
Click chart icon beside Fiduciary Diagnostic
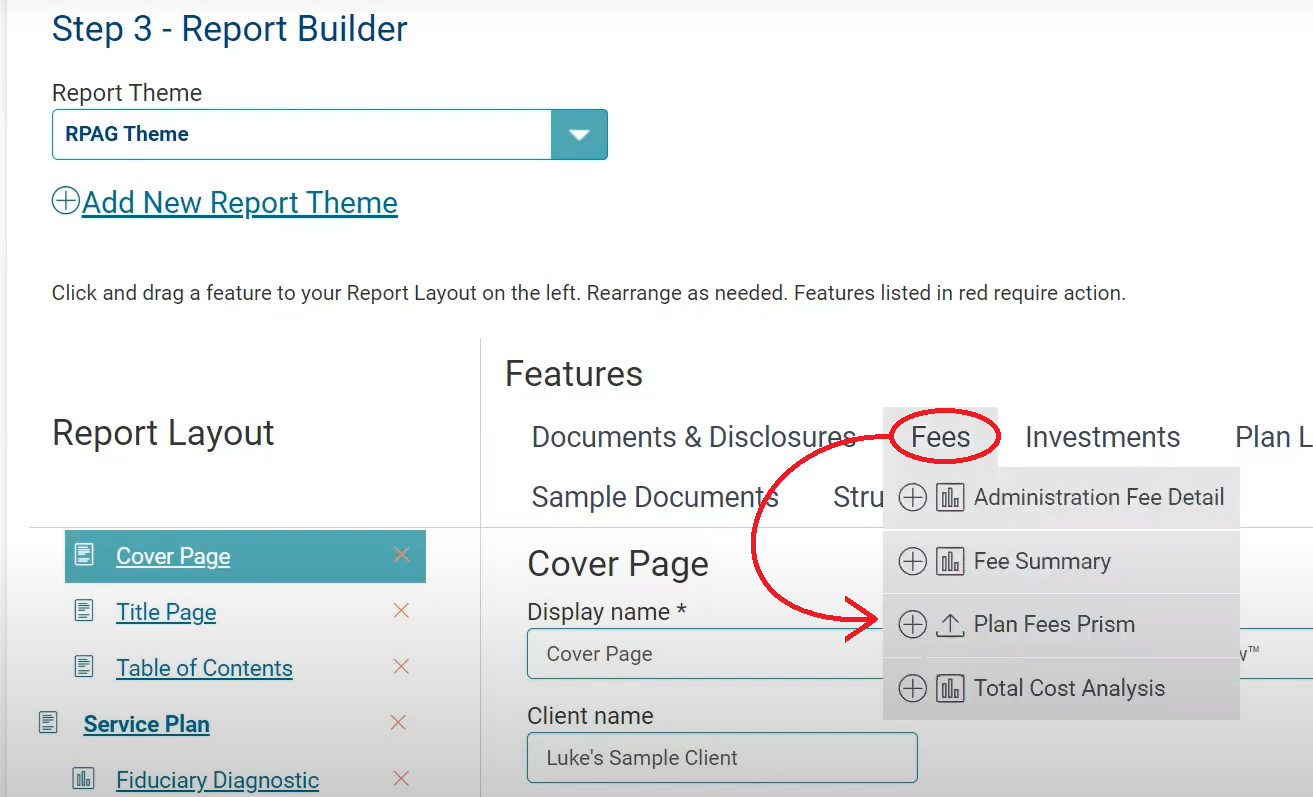[x=85, y=778]
